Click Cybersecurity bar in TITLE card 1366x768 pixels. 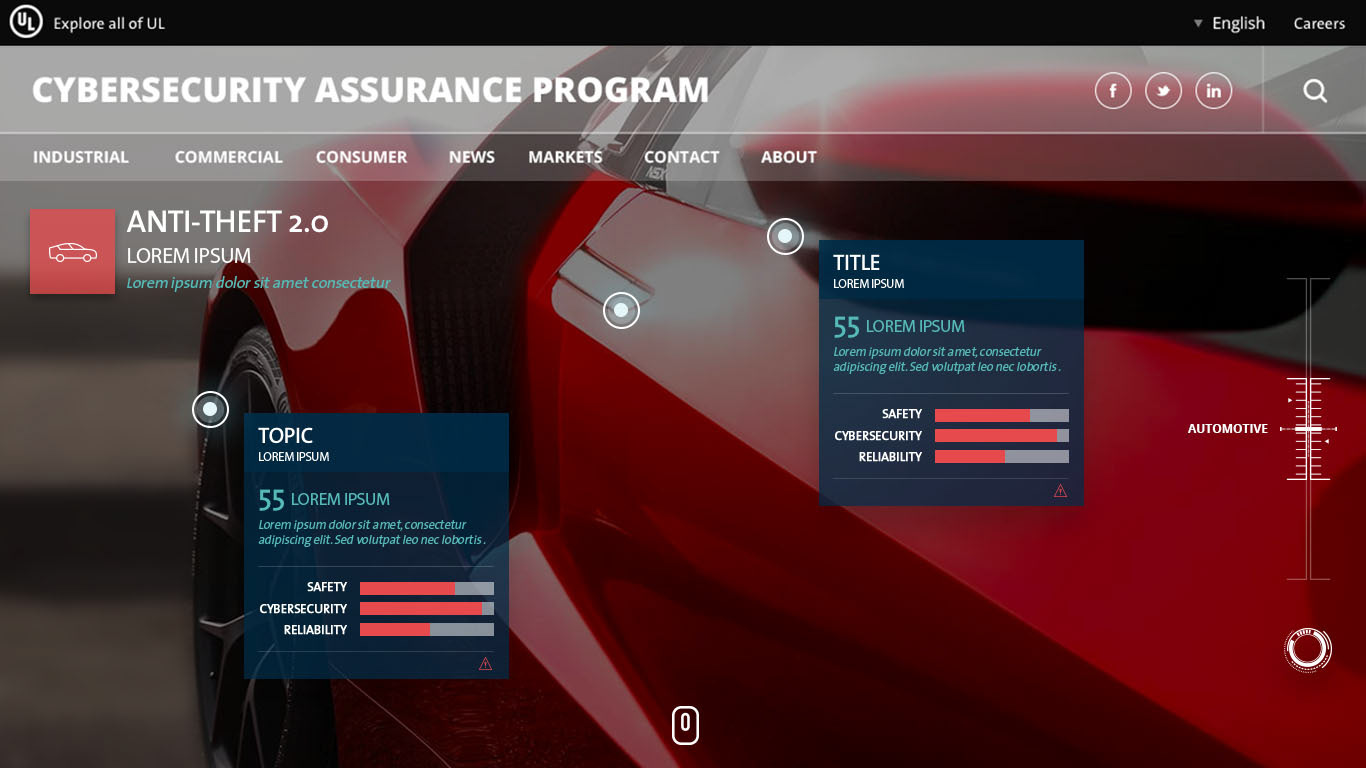tap(1002, 436)
